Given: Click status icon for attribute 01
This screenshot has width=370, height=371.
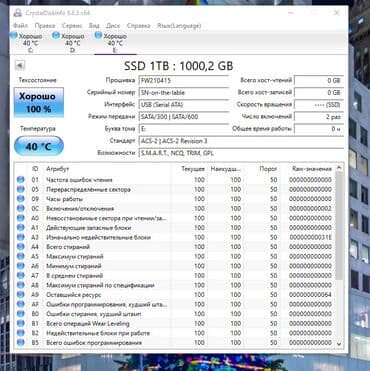Looking at the screenshot, I should point(21,180).
